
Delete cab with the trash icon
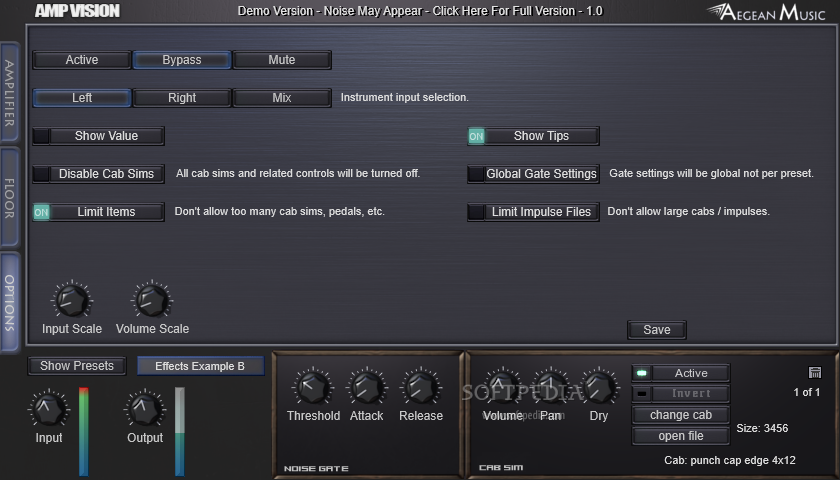[814, 372]
